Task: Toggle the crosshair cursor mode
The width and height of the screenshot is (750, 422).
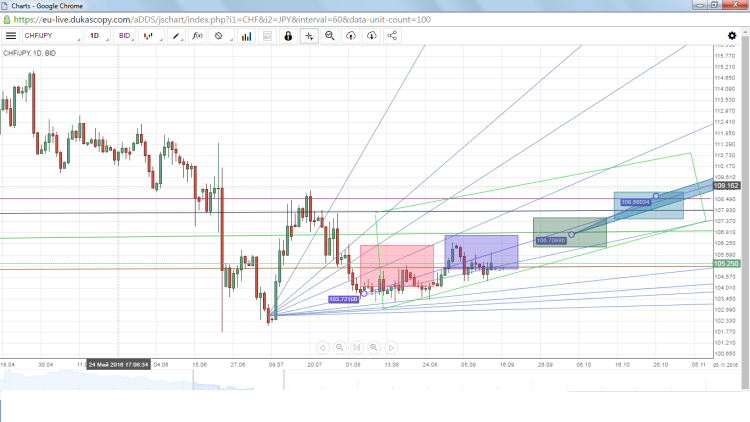Action: [x=309, y=35]
